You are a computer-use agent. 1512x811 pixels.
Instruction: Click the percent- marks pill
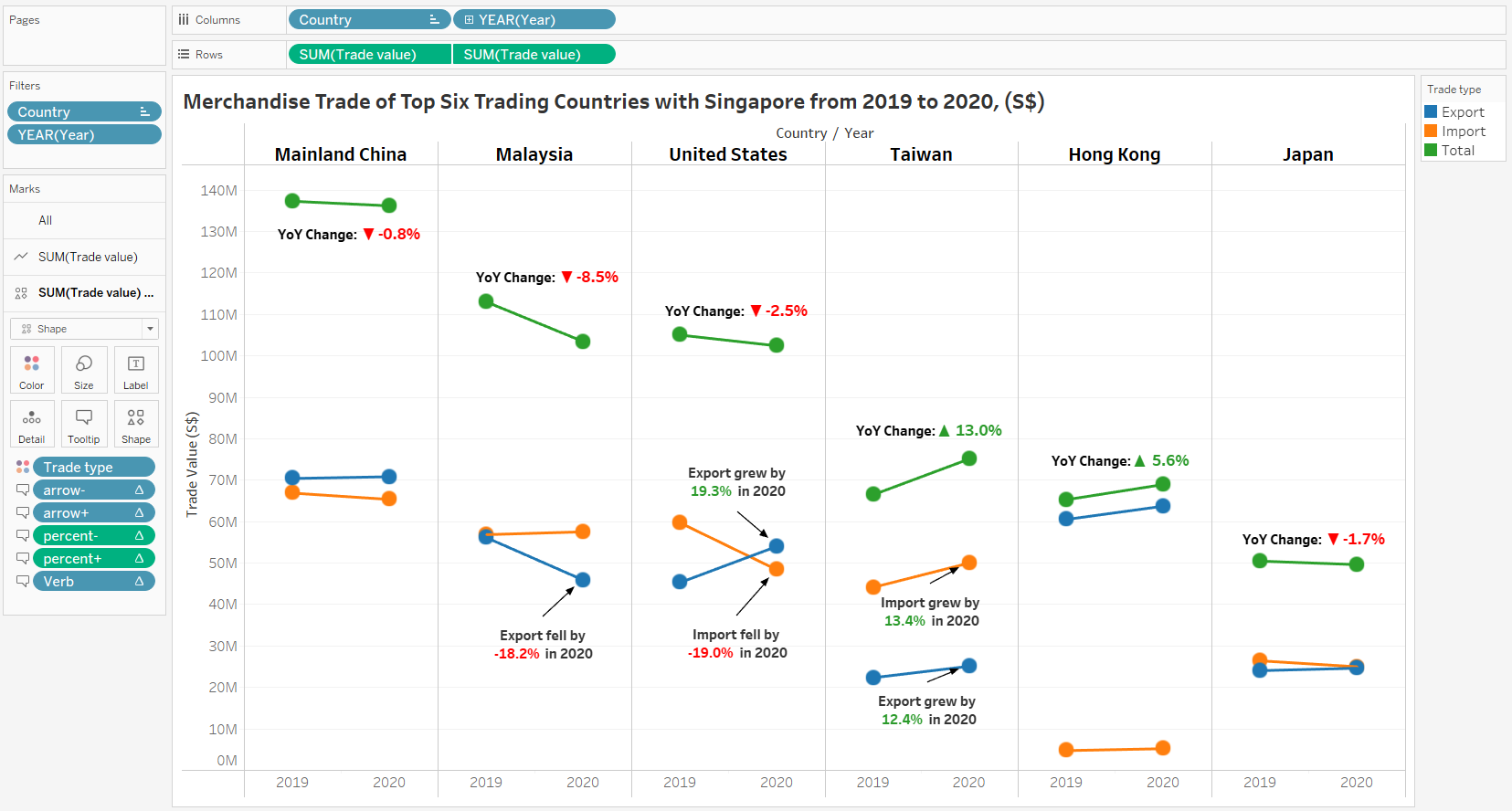pyautogui.click(x=94, y=535)
